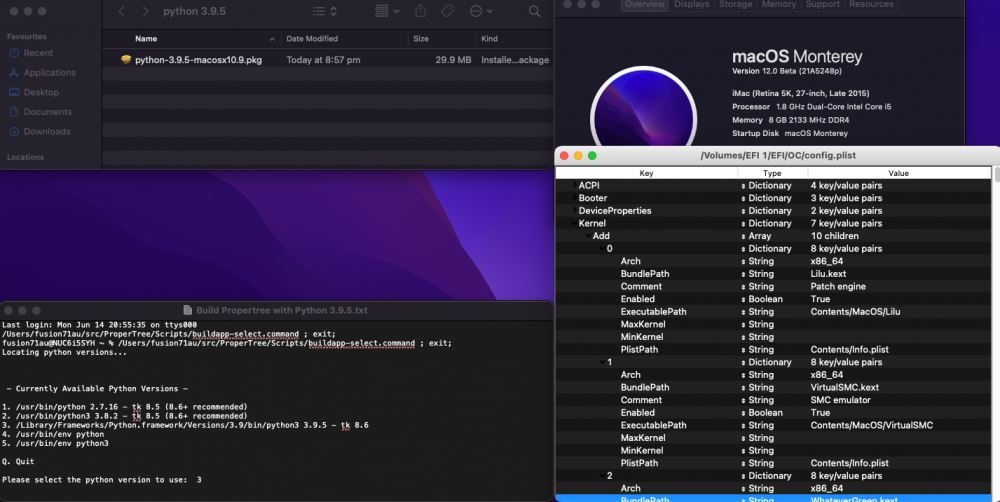Select Lilu.kext value in plist

(x=828, y=274)
